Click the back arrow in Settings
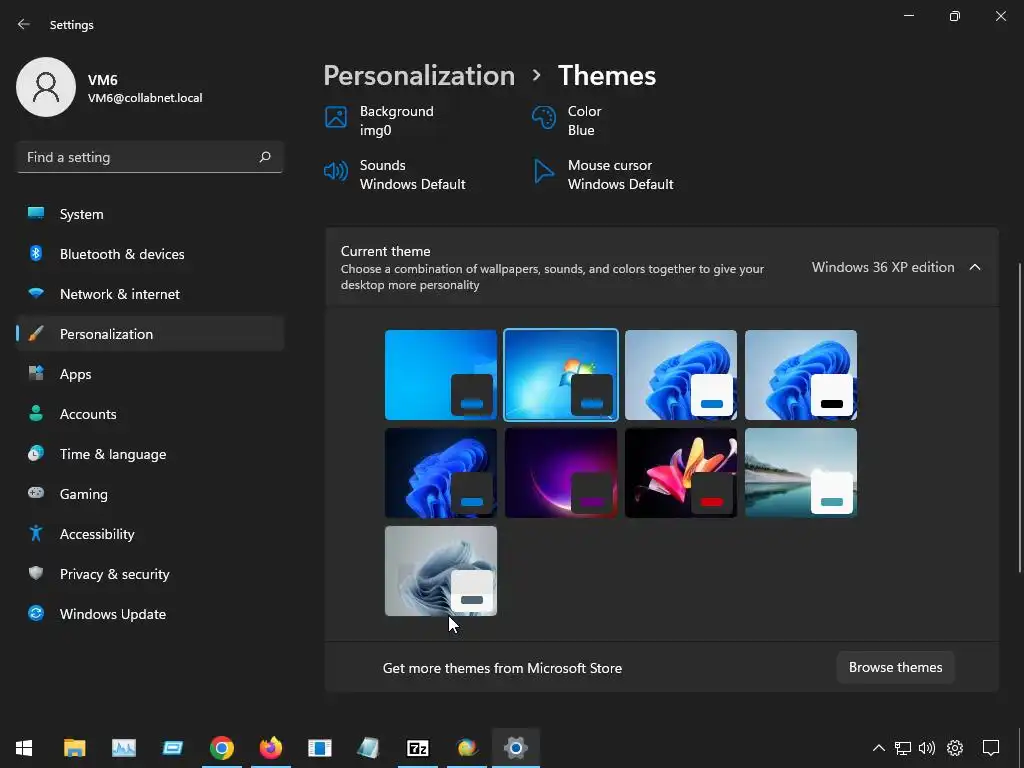Image resolution: width=1024 pixels, height=768 pixels. coord(24,24)
